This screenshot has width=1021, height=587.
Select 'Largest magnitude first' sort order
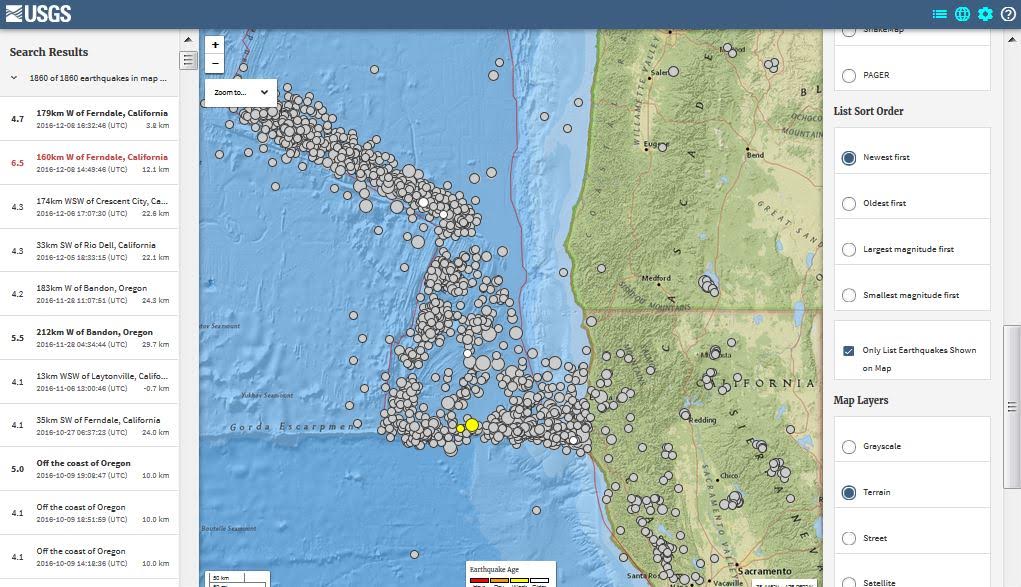point(848,250)
